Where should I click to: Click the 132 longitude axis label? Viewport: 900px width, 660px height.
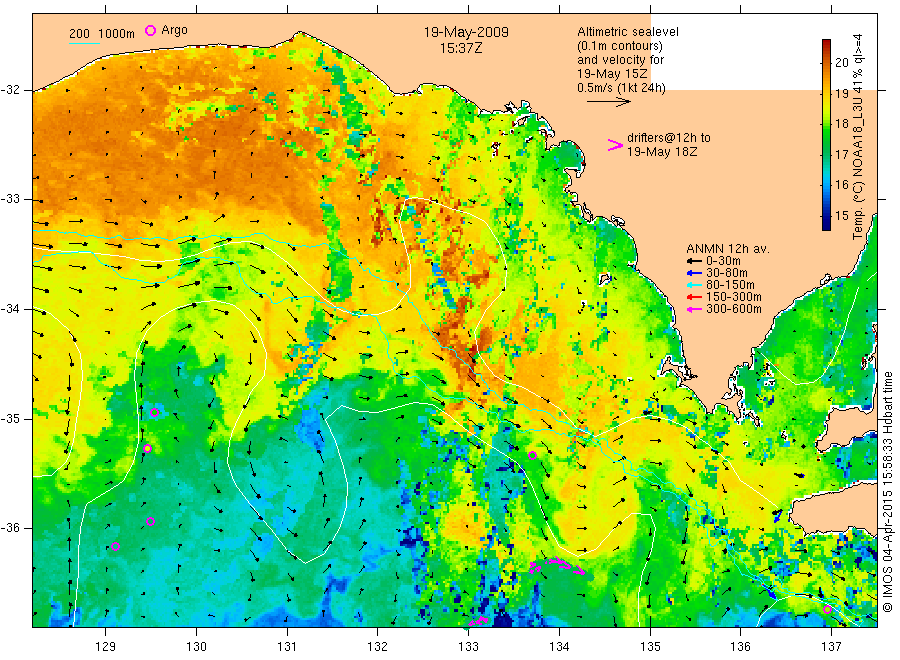point(378,647)
